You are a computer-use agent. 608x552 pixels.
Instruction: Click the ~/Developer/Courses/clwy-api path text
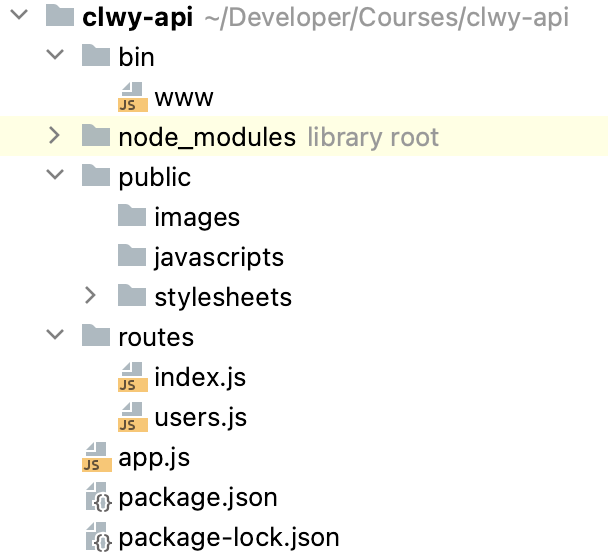point(387,18)
